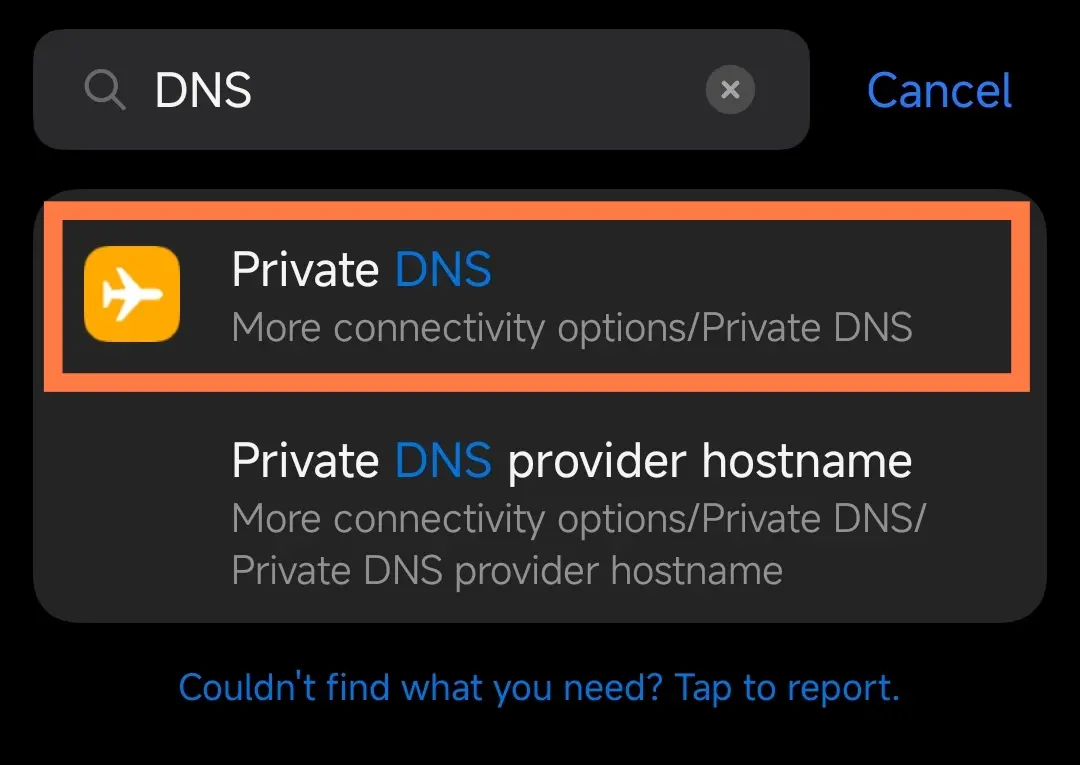1080x765 pixels.
Task: Tap the typed DNS query text
Action: click(203, 90)
